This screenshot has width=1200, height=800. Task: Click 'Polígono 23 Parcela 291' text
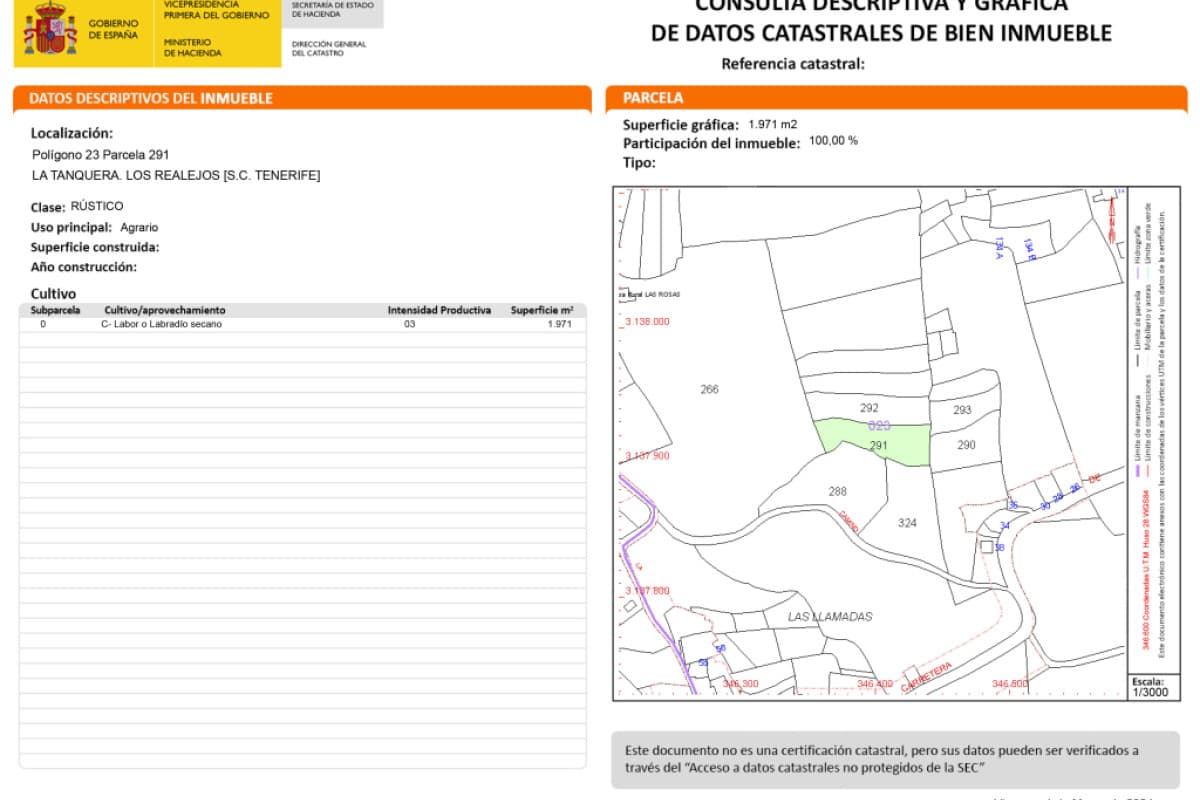click(x=101, y=155)
